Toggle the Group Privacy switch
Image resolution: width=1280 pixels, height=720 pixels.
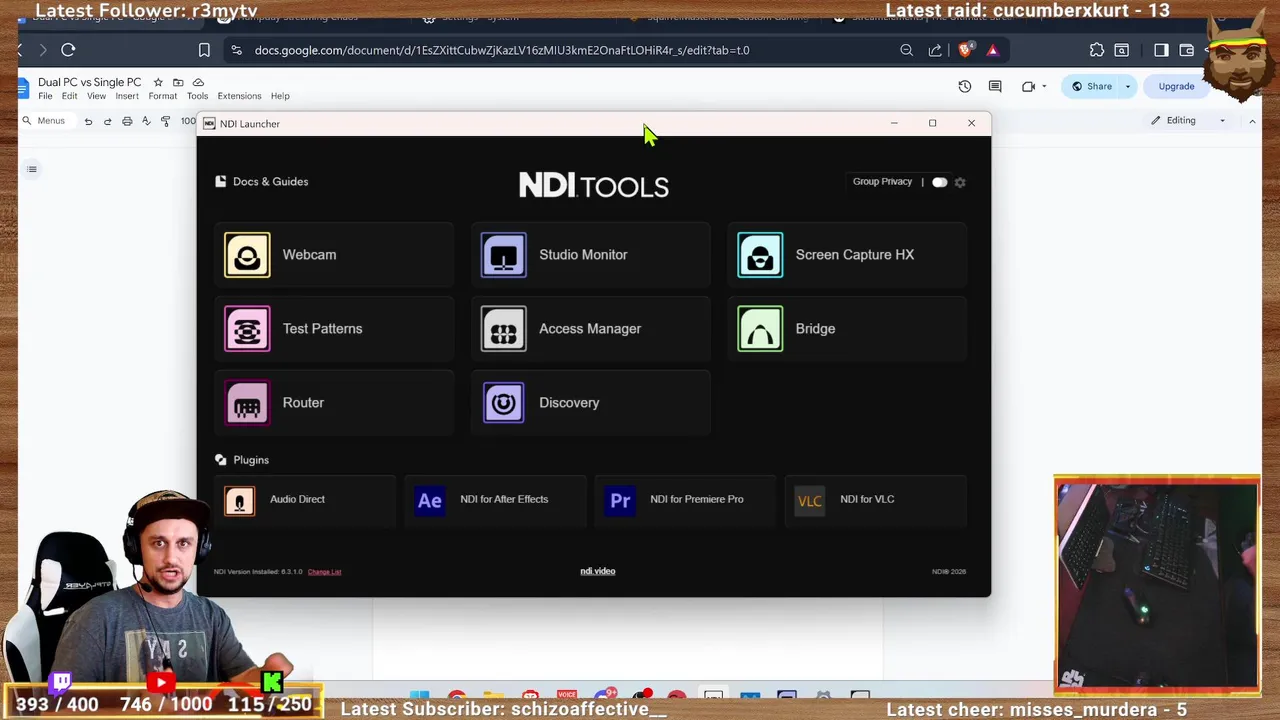point(939,182)
